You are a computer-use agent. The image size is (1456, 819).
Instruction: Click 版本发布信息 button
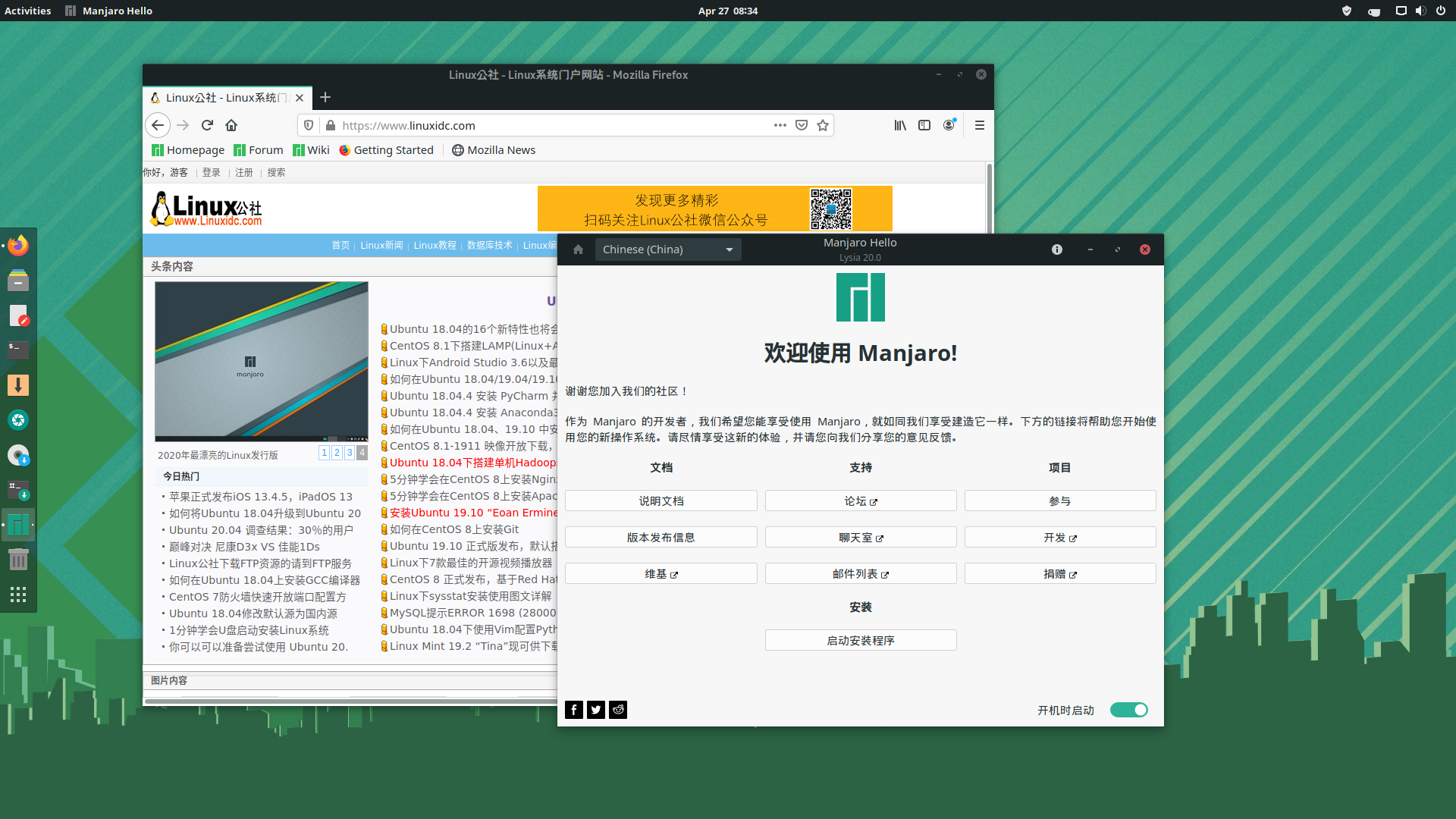661,537
